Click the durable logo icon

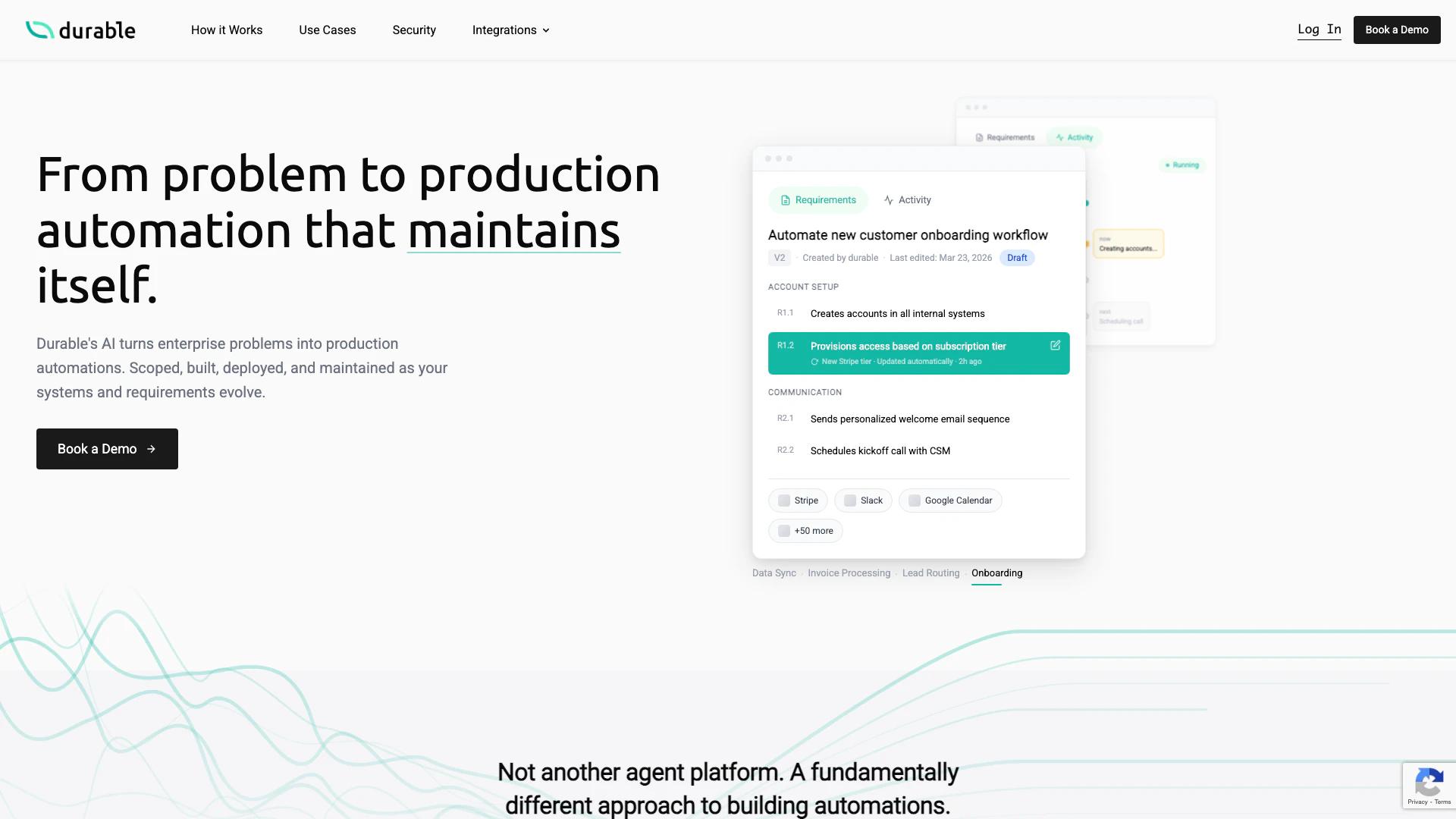tap(39, 30)
